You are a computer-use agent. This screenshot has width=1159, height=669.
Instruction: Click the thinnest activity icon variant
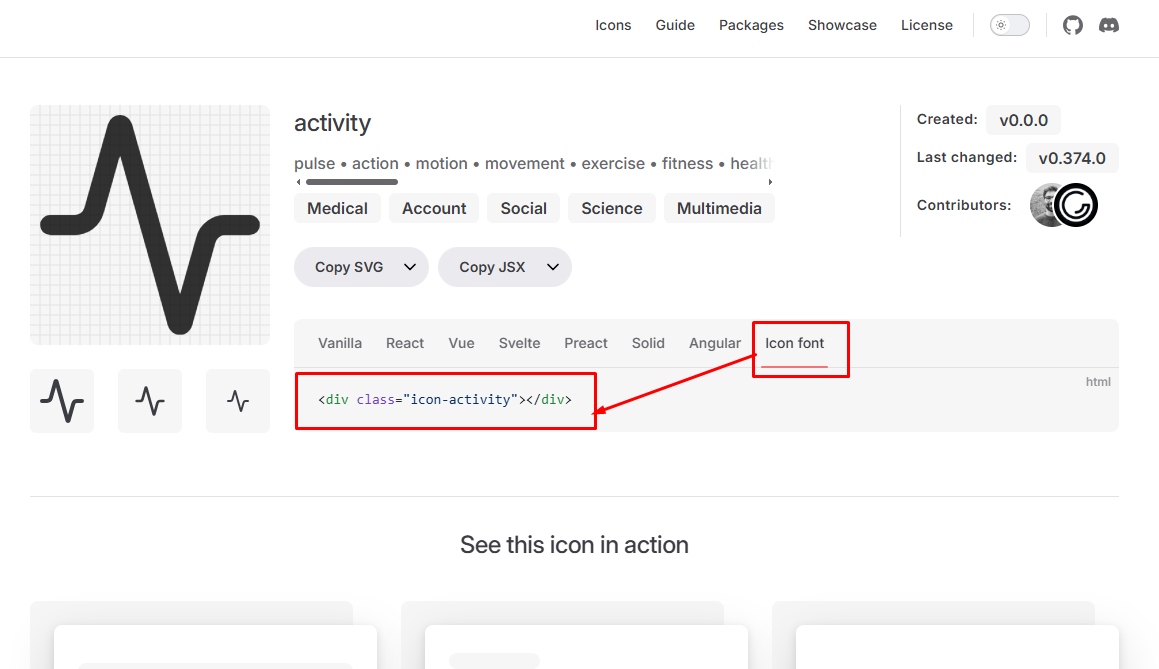(x=237, y=401)
